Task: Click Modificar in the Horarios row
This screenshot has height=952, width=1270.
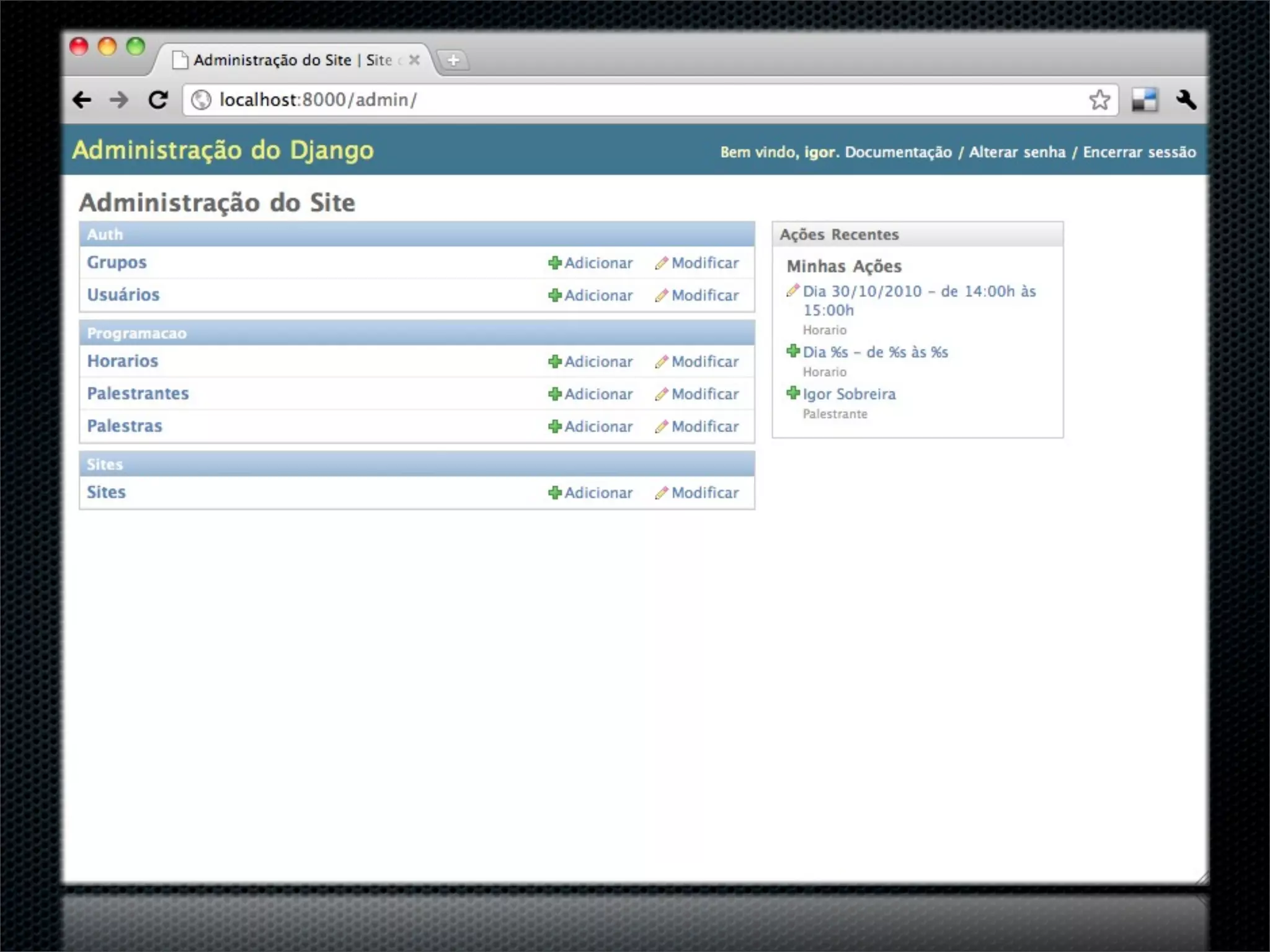Action: (x=697, y=361)
